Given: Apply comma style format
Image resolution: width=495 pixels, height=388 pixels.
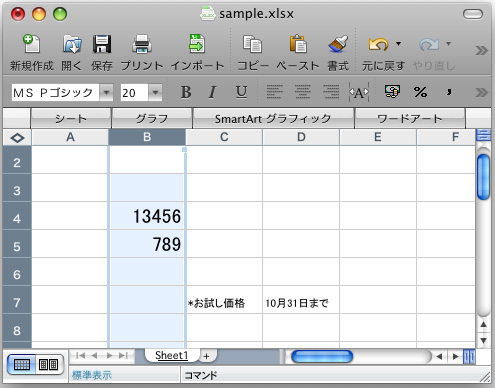Looking at the screenshot, I should pos(449,92).
